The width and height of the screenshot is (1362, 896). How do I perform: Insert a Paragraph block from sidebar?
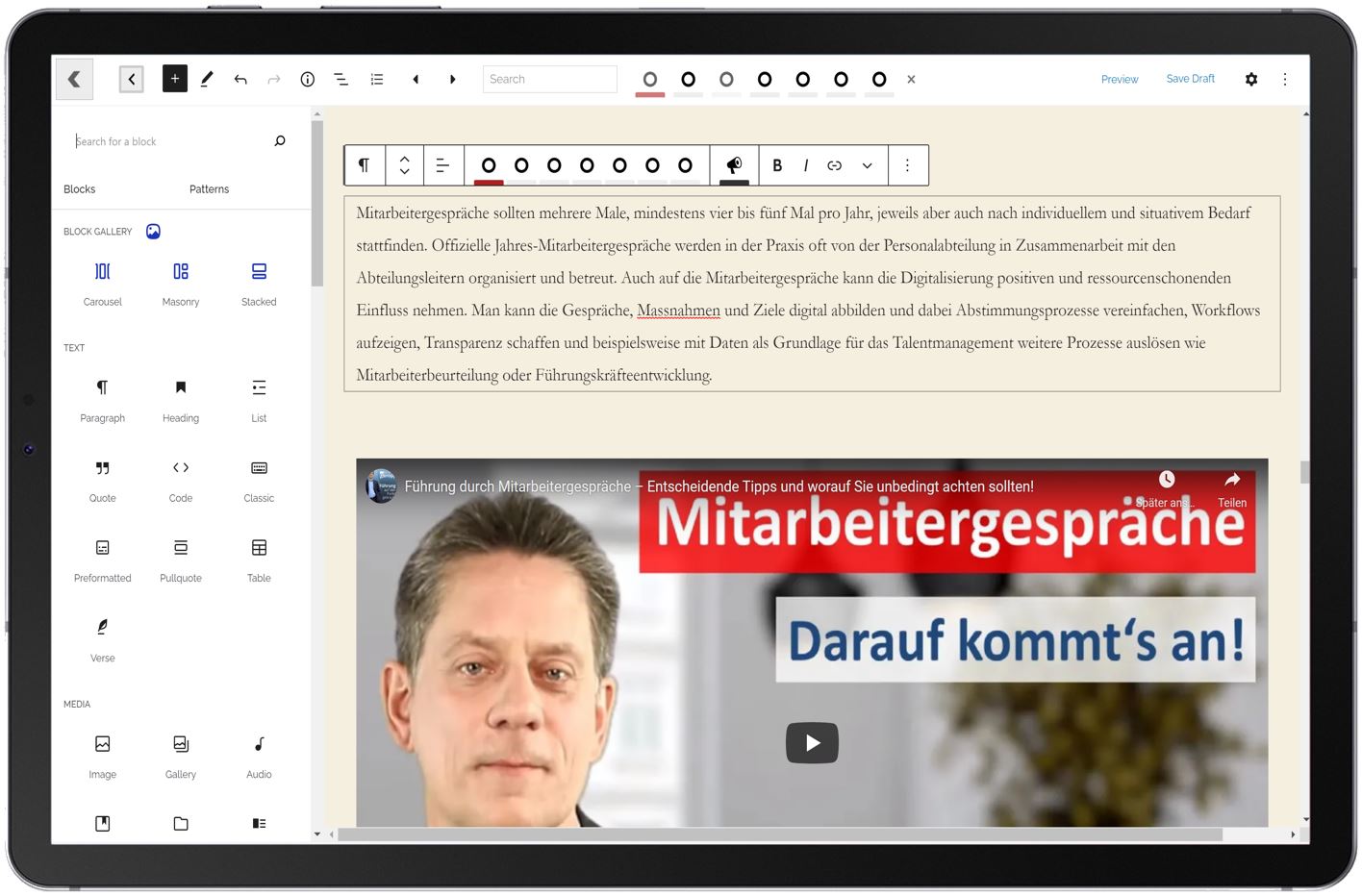coord(103,401)
